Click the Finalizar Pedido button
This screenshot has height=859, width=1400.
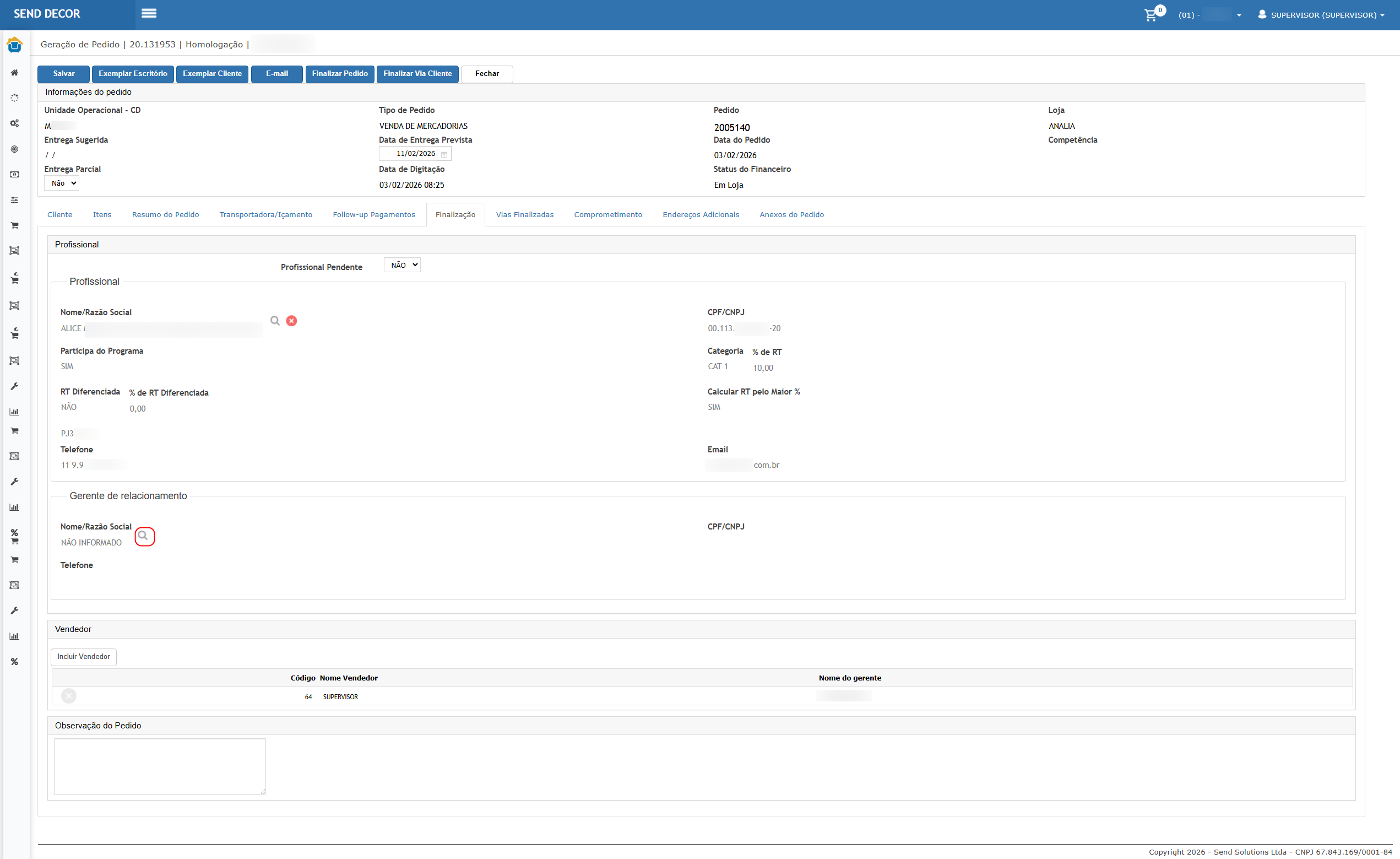340,74
